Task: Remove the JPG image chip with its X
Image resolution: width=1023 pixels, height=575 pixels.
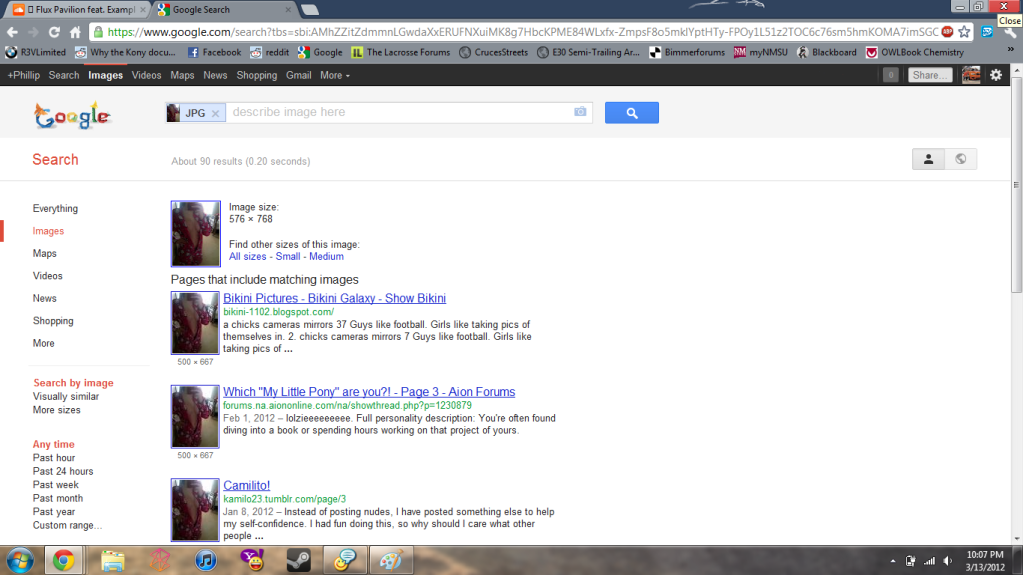Action: tap(215, 113)
